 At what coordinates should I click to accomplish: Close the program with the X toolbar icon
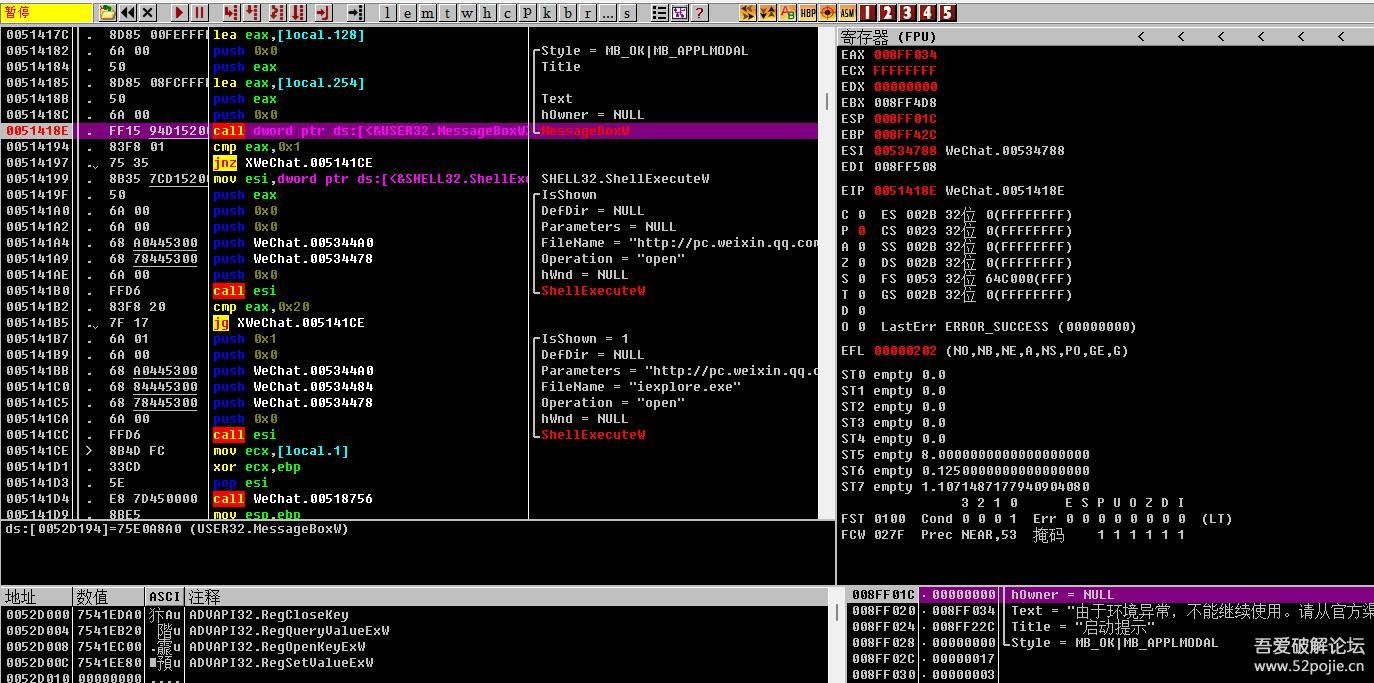148,13
